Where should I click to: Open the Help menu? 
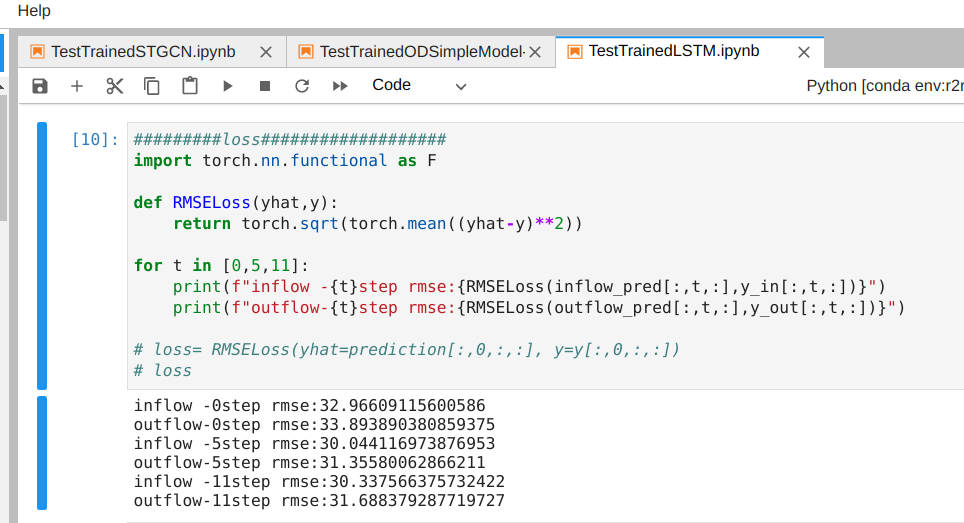click(x=34, y=11)
